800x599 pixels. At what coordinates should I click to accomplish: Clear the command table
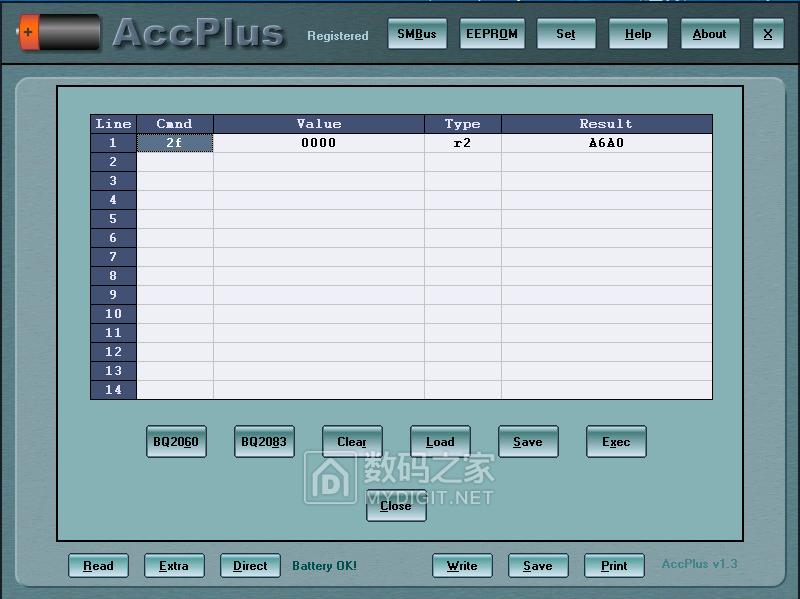pos(352,442)
